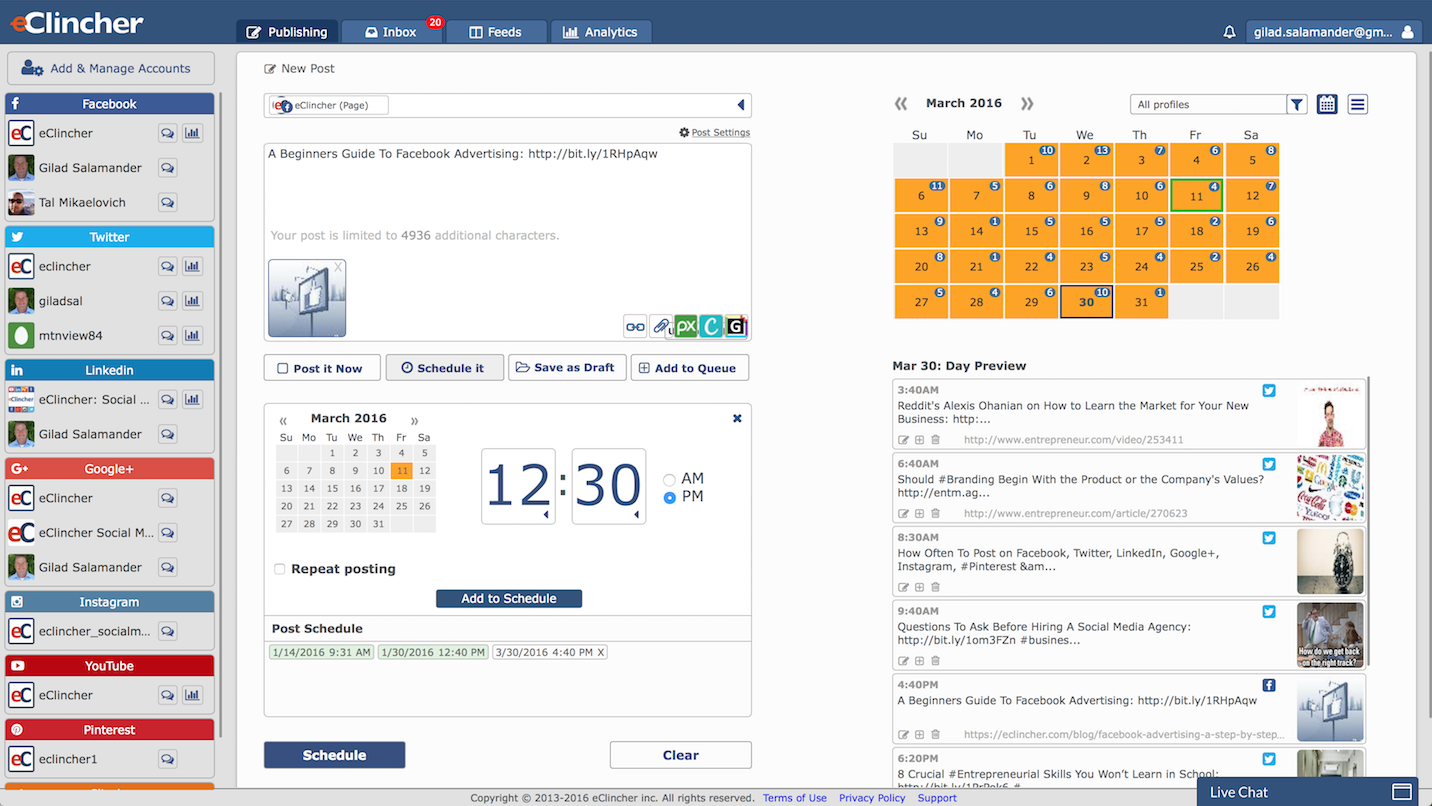The width and height of the screenshot is (1432, 806).
Task: Open Facebook eClincher page conversations icon
Action: [168, 133]
